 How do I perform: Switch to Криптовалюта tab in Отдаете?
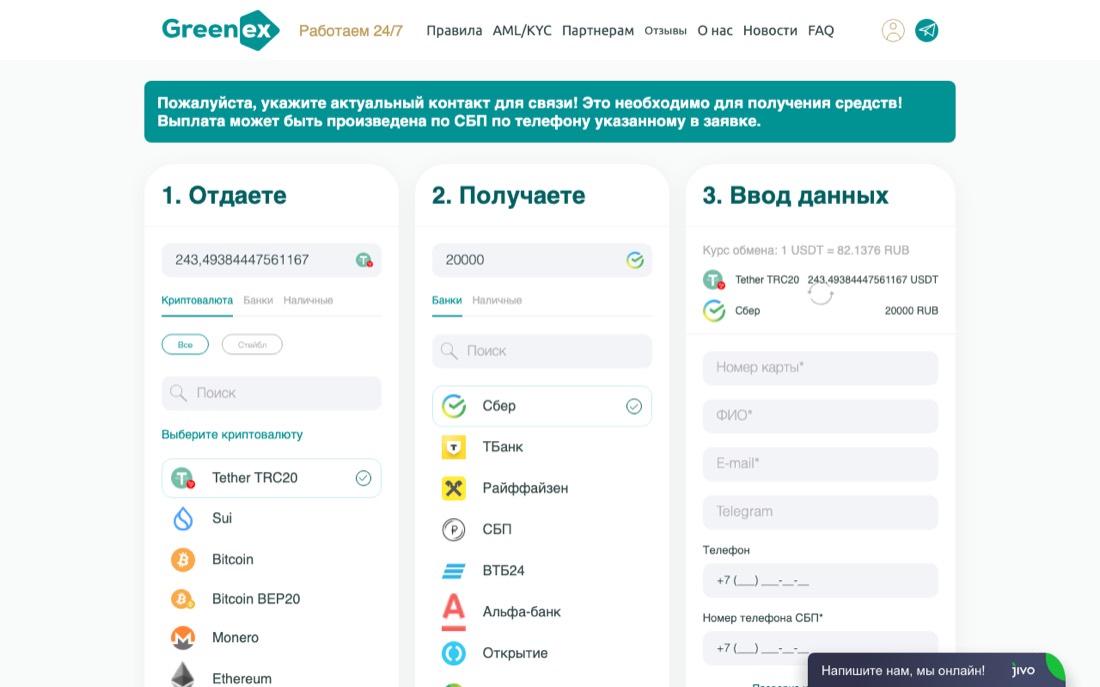coord(197,300)
